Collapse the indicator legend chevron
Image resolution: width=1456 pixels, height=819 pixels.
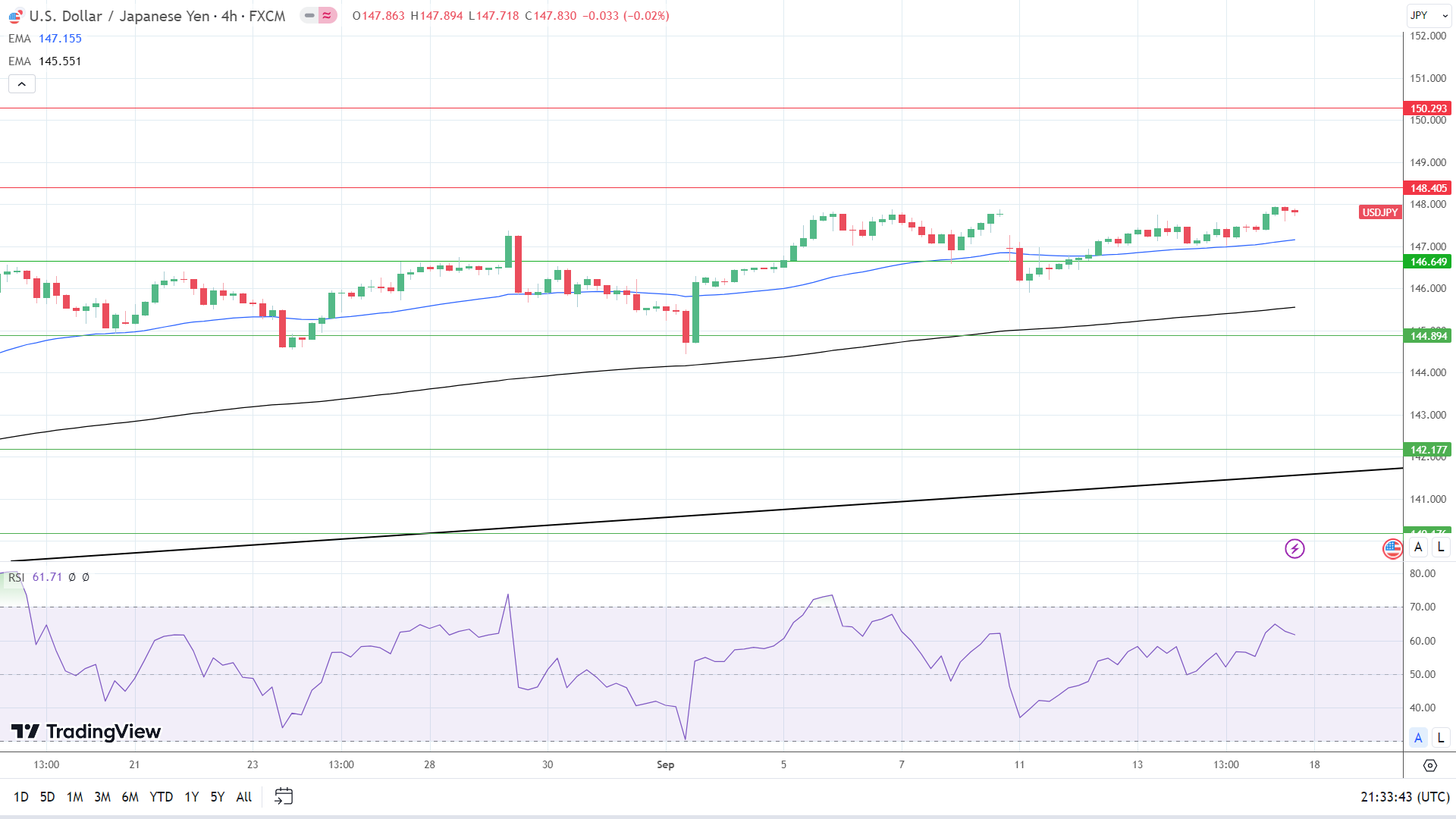[22, 84]
